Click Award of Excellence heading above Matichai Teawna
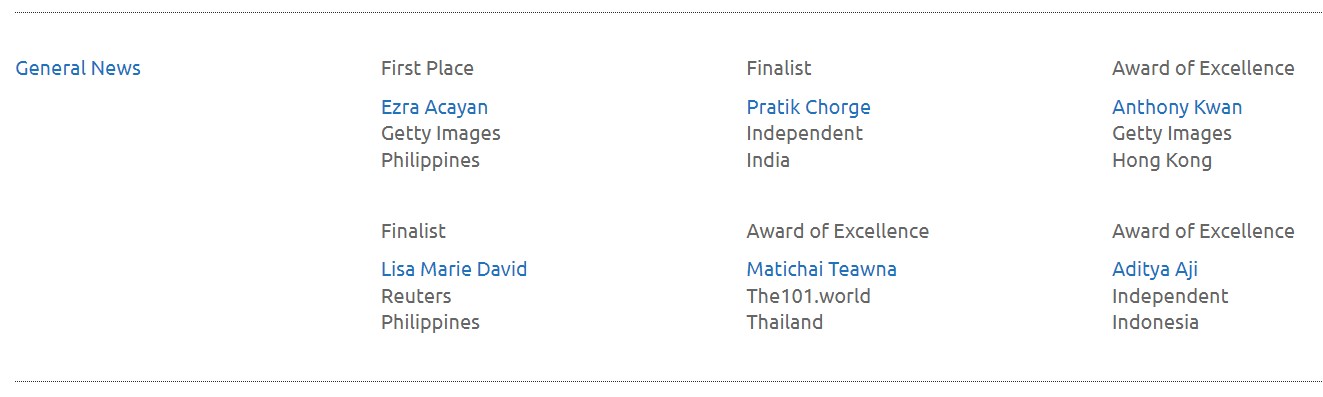The height and width of the screenshot is (397, 1323). [x=837, y=231]
